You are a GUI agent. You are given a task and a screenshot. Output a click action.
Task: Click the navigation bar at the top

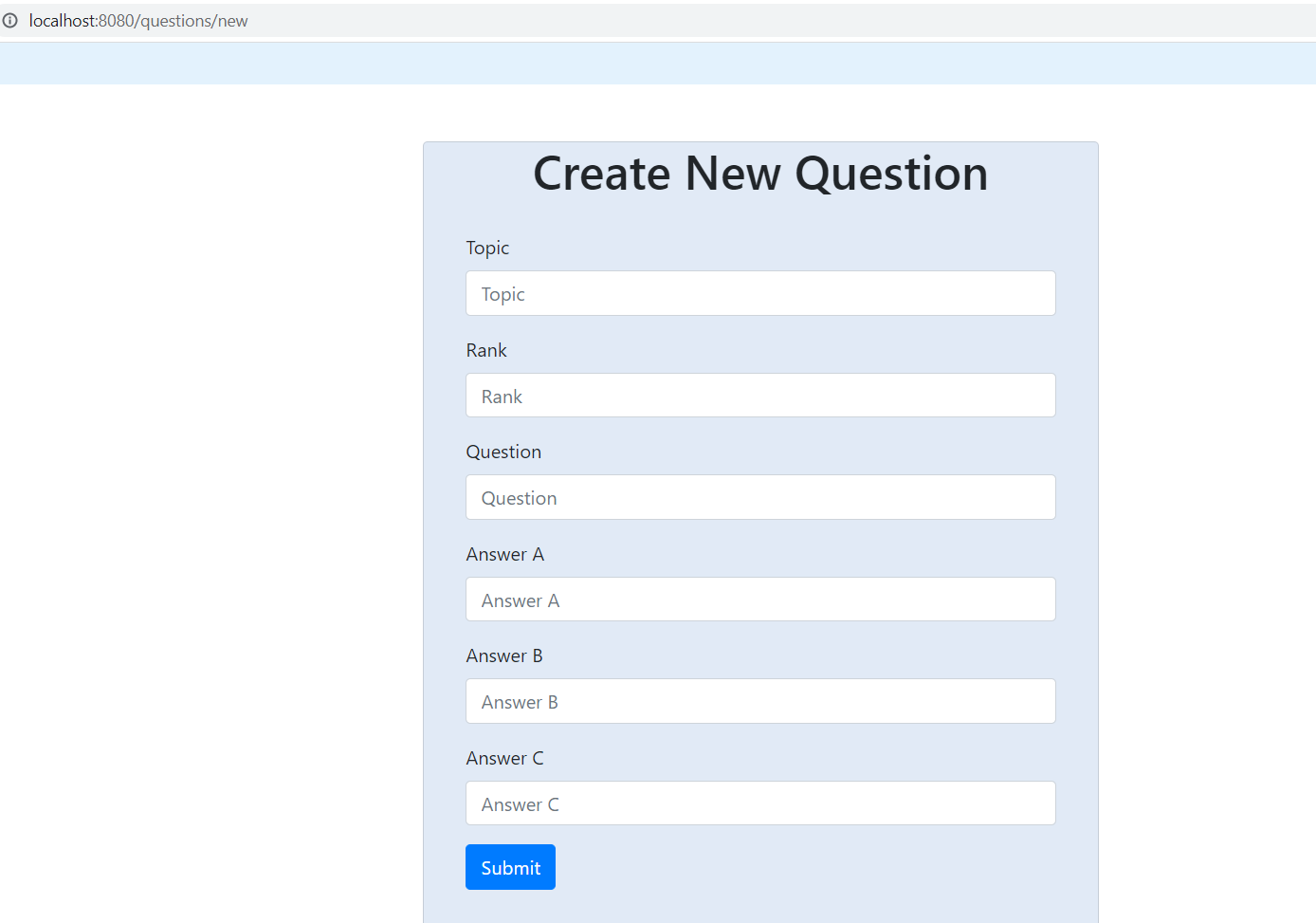coord(658,63)
